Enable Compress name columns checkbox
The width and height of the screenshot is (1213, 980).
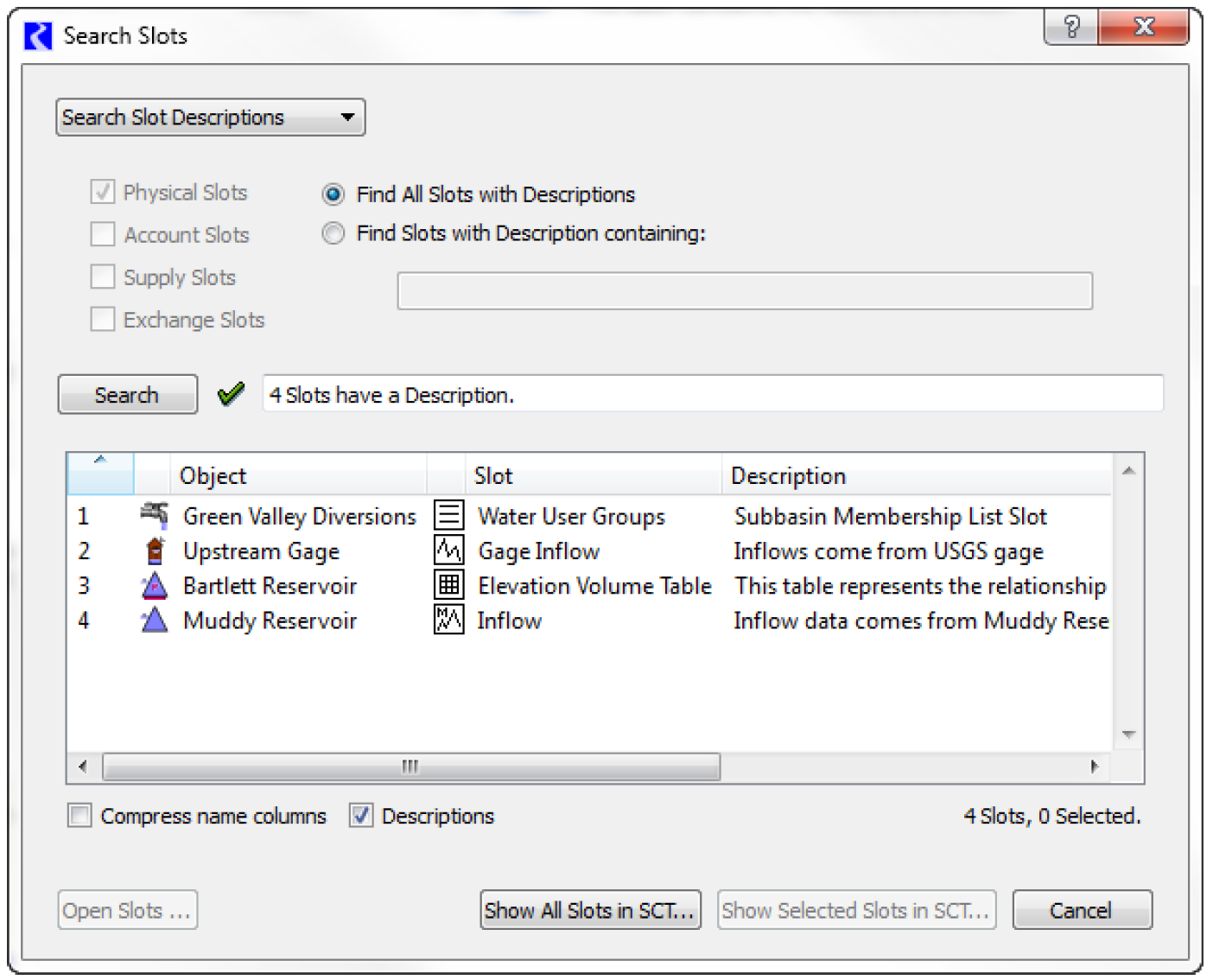tap(80, 816)
